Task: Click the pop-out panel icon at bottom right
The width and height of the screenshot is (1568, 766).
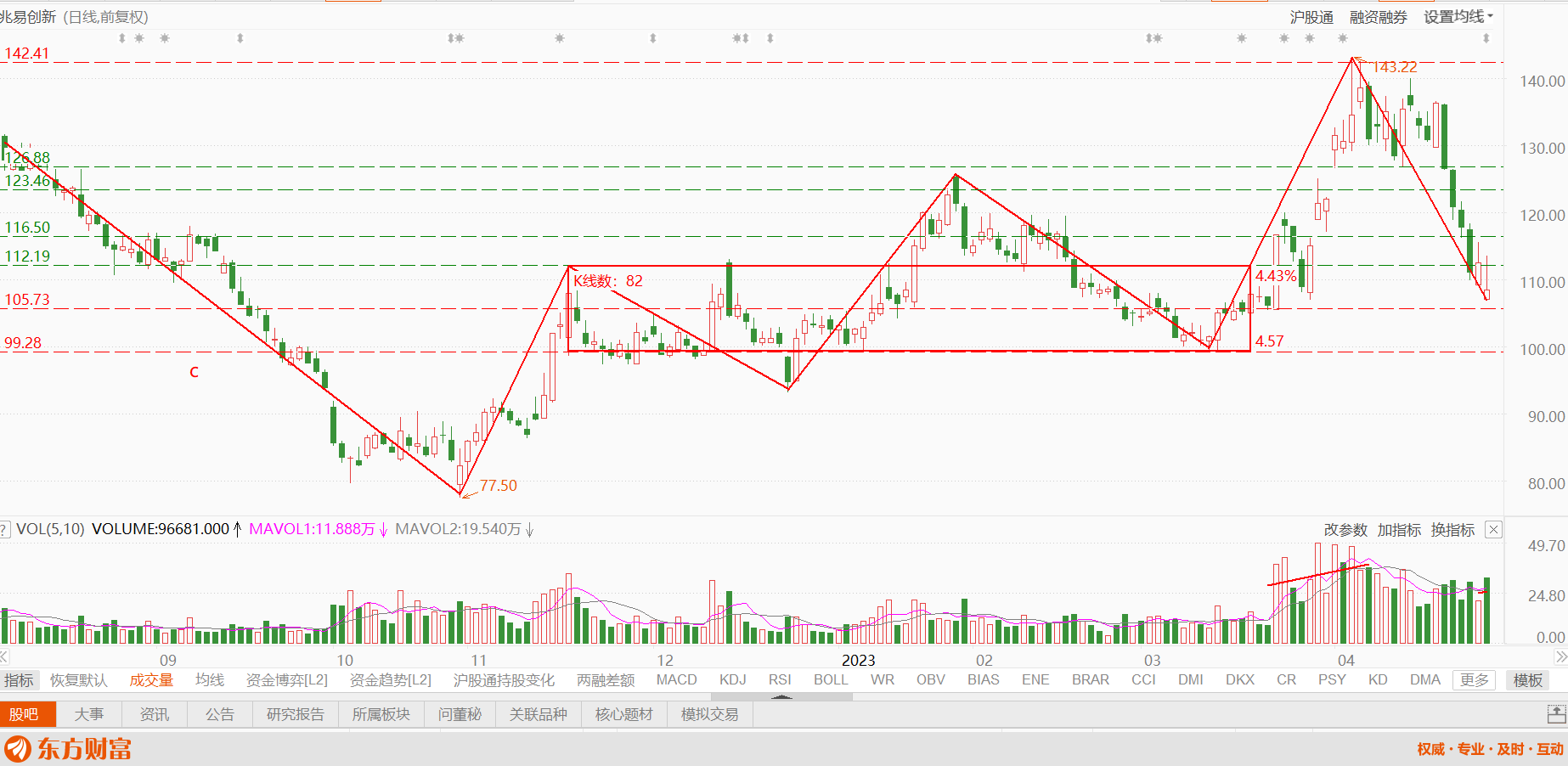Action: pos(1556,714)
